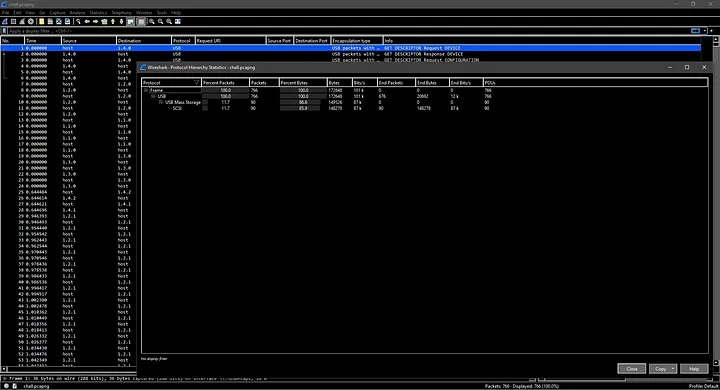Apply filter with the blue arrow button
Image resolution: width=720 pixels, height=390 pixels.
(696, 31)
